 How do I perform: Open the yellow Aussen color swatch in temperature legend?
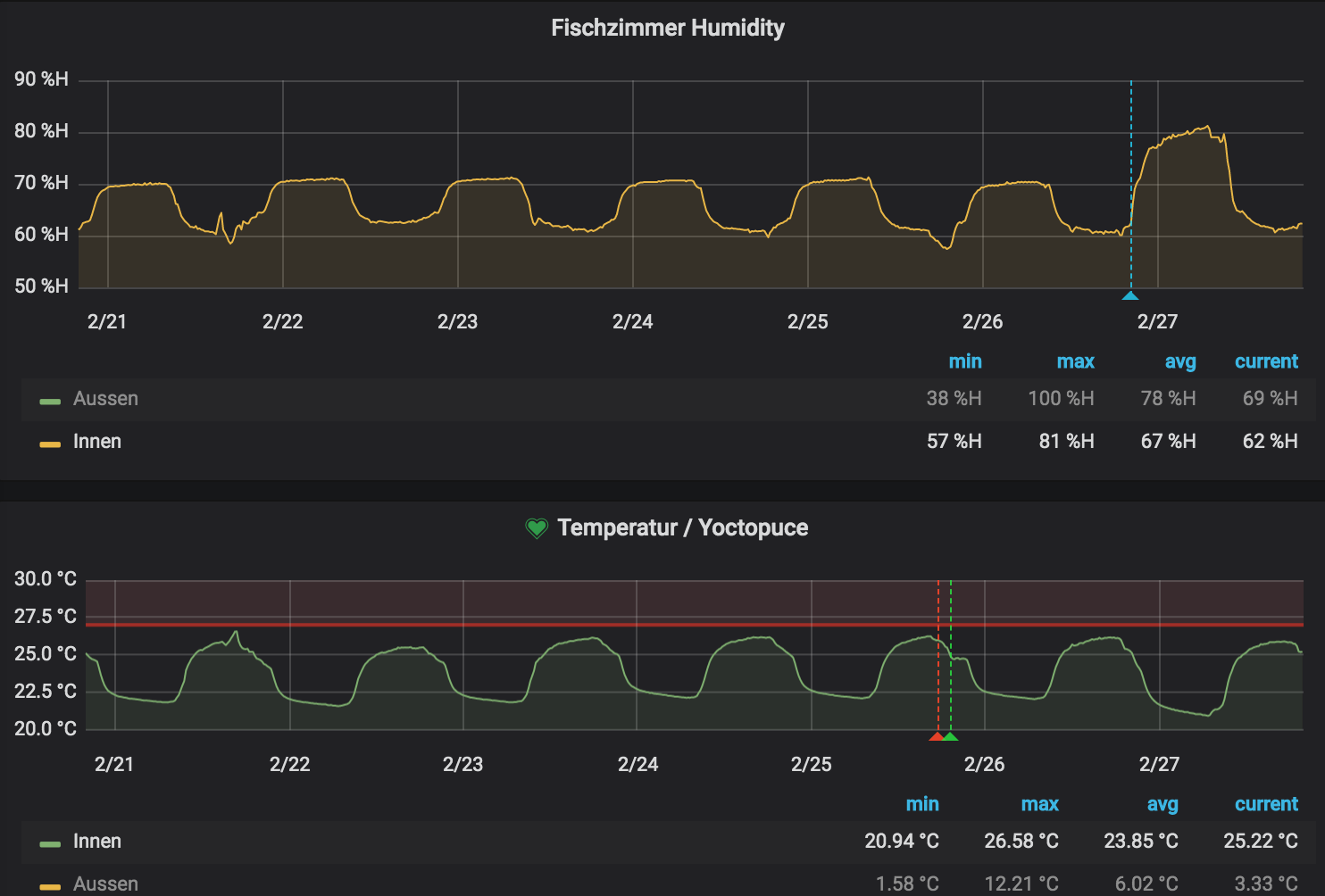click(x=50, y=887)
